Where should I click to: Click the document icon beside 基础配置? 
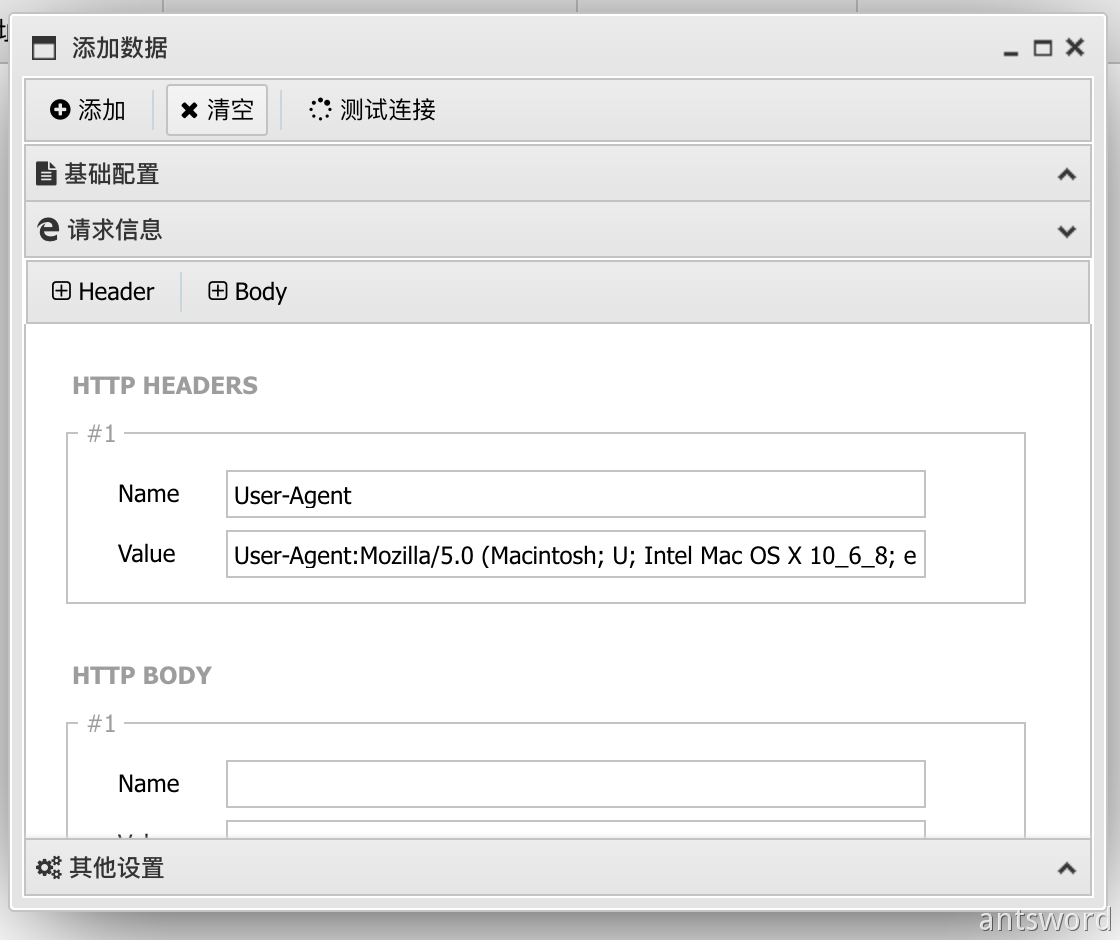pos(46,174)
